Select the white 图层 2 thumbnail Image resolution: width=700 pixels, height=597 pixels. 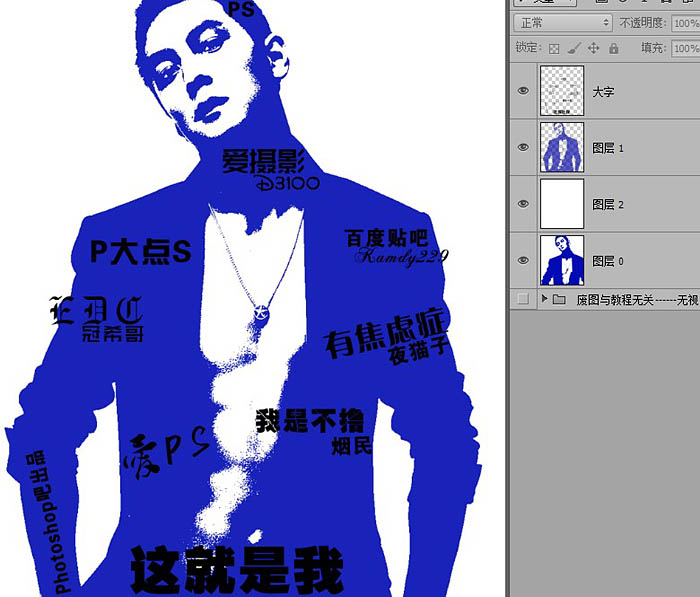pos(562,204)
